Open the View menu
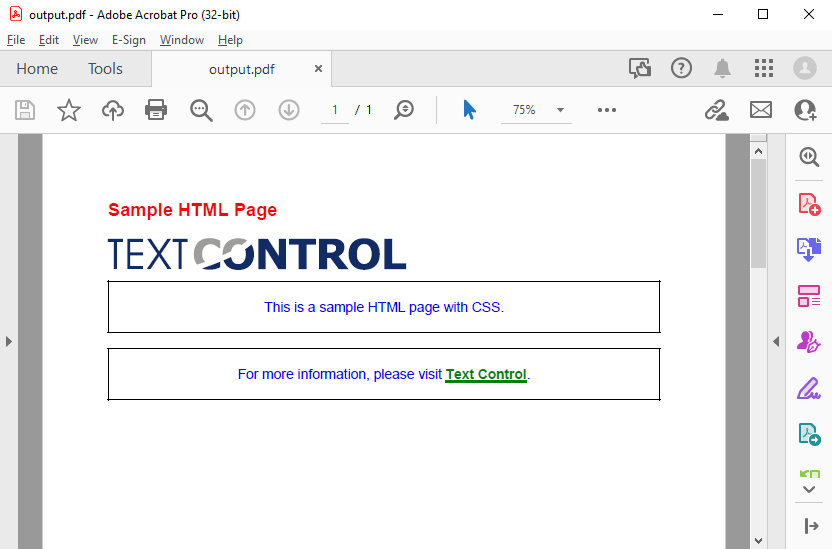This screenshot has height=549, width=832. (85, 40)
